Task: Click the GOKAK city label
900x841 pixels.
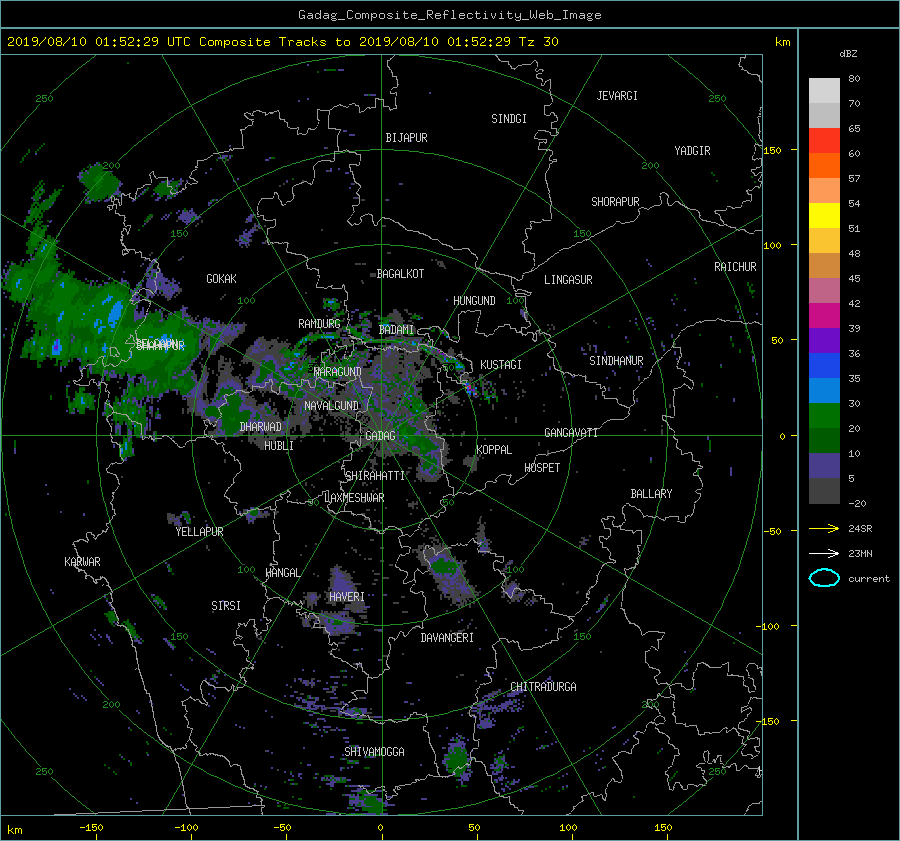Action: [x=221, y=278]
